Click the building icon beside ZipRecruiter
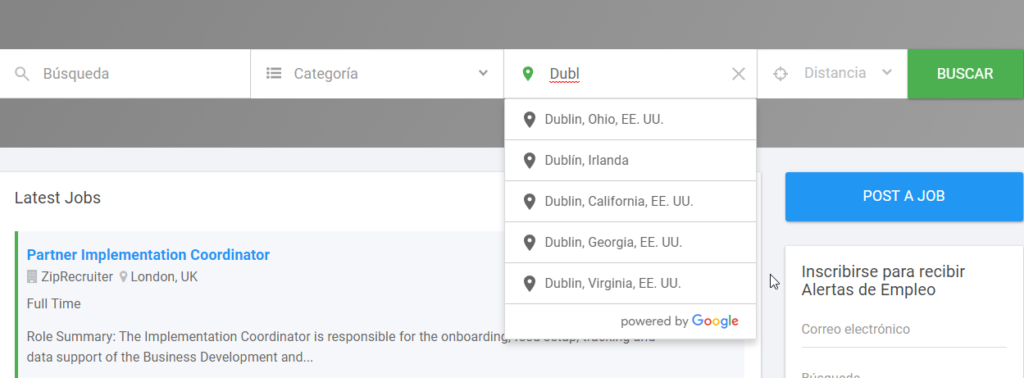 (x=32, y=277)
